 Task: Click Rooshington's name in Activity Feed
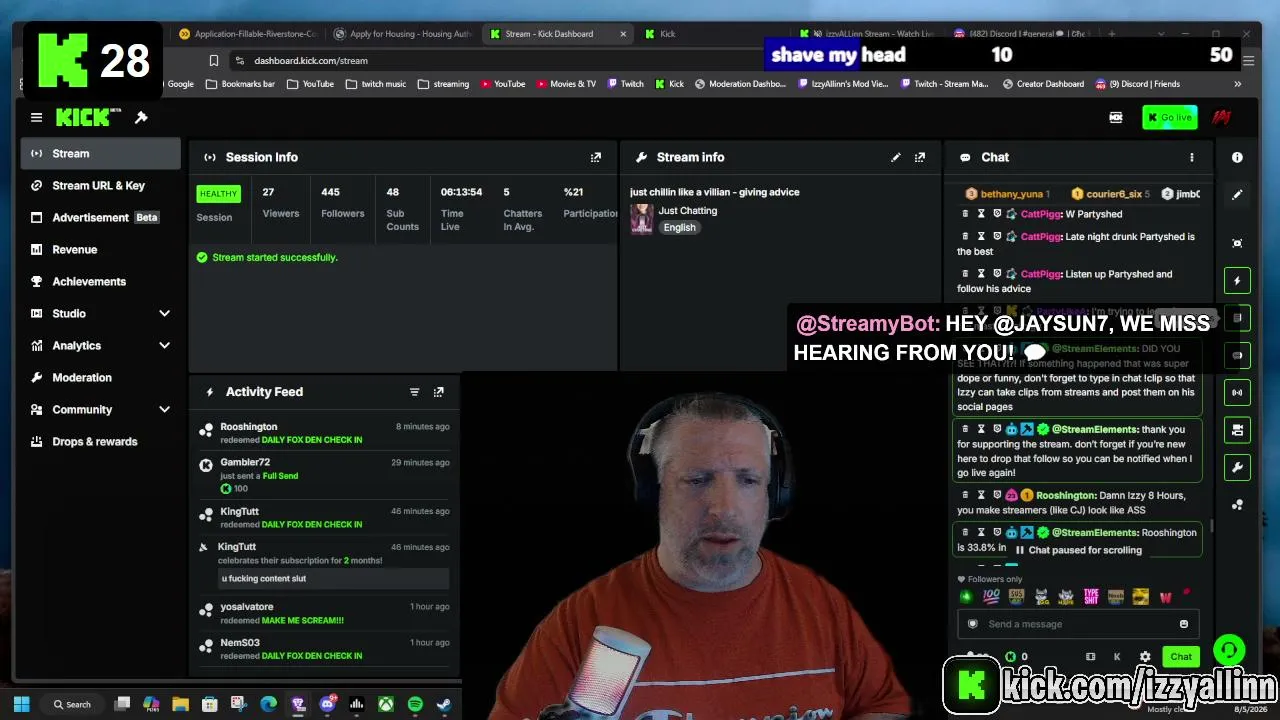click(249, 427)
